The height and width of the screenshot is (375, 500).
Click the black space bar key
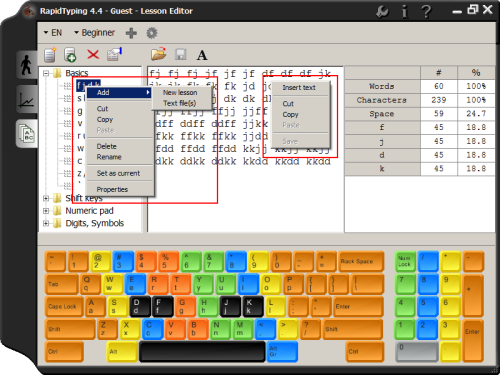pyautogui.click(x=202, y=352)
